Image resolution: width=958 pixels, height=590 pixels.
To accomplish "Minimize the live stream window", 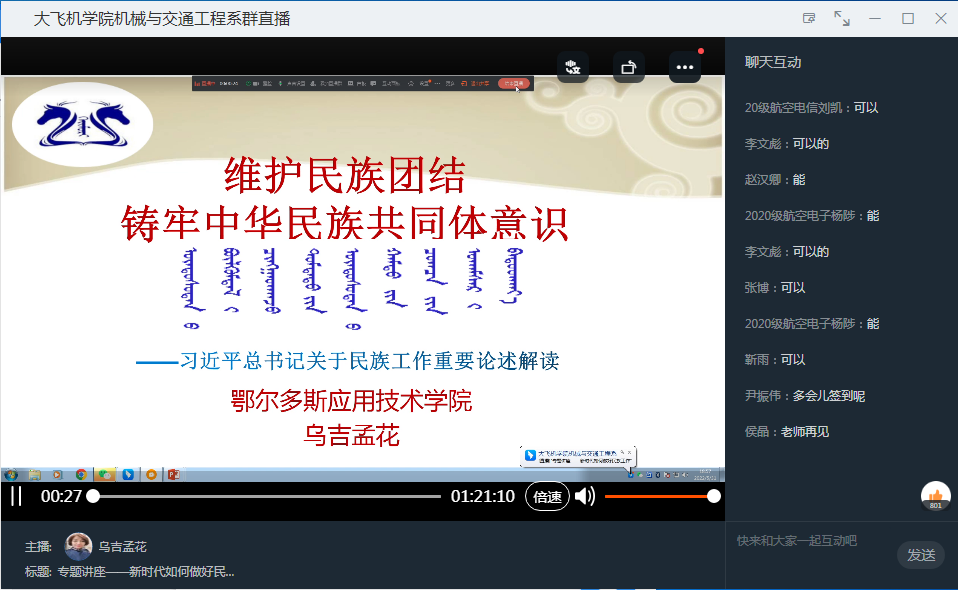I will pyautogui.click(x=875, y=18).
